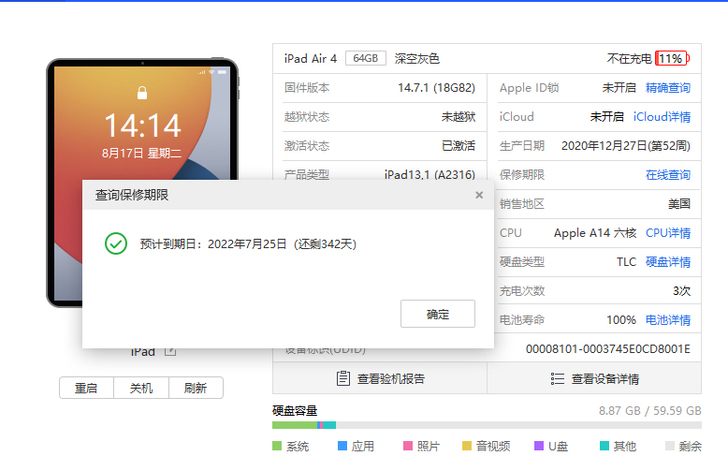
Task: Click 不在充电 charging status
Action: coord(629,59)
